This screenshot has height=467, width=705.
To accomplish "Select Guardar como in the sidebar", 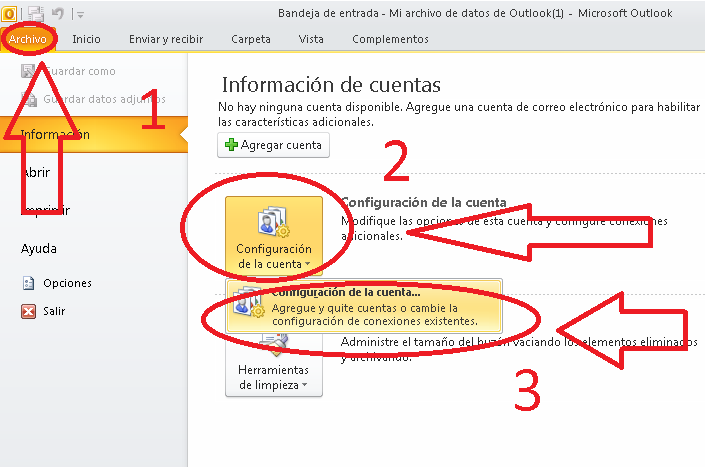I will click(78, 72).
